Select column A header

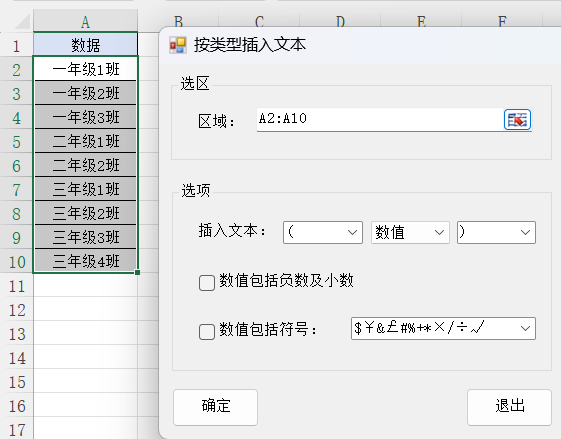tap(86, 22)
